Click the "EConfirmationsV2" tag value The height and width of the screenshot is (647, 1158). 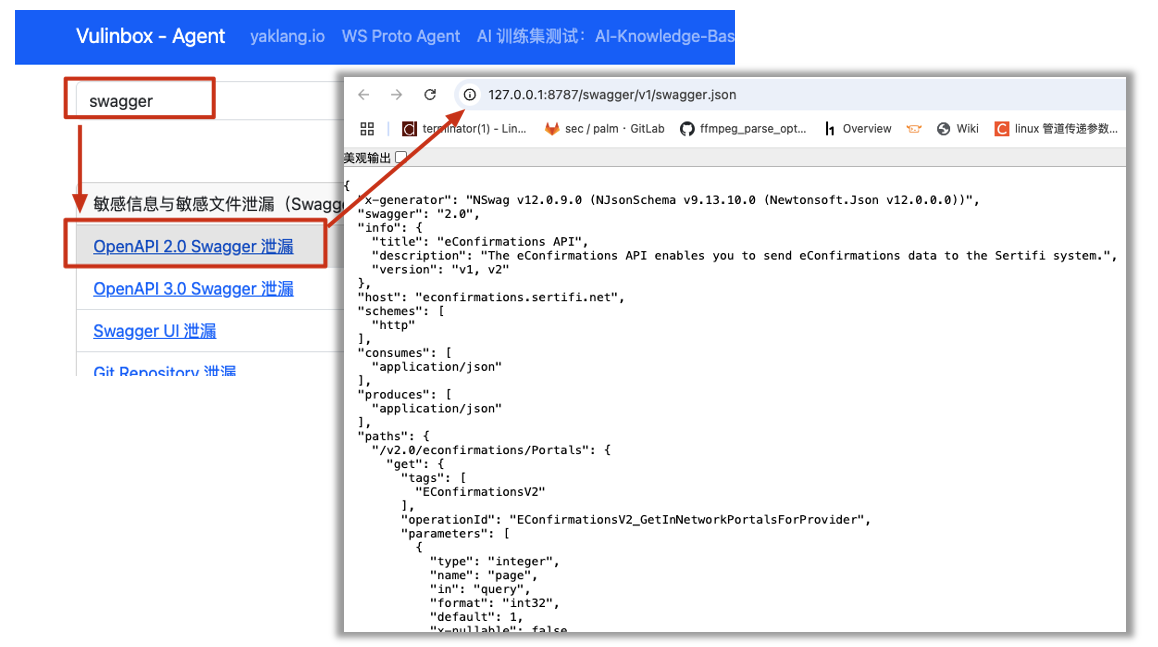(480, 492)
